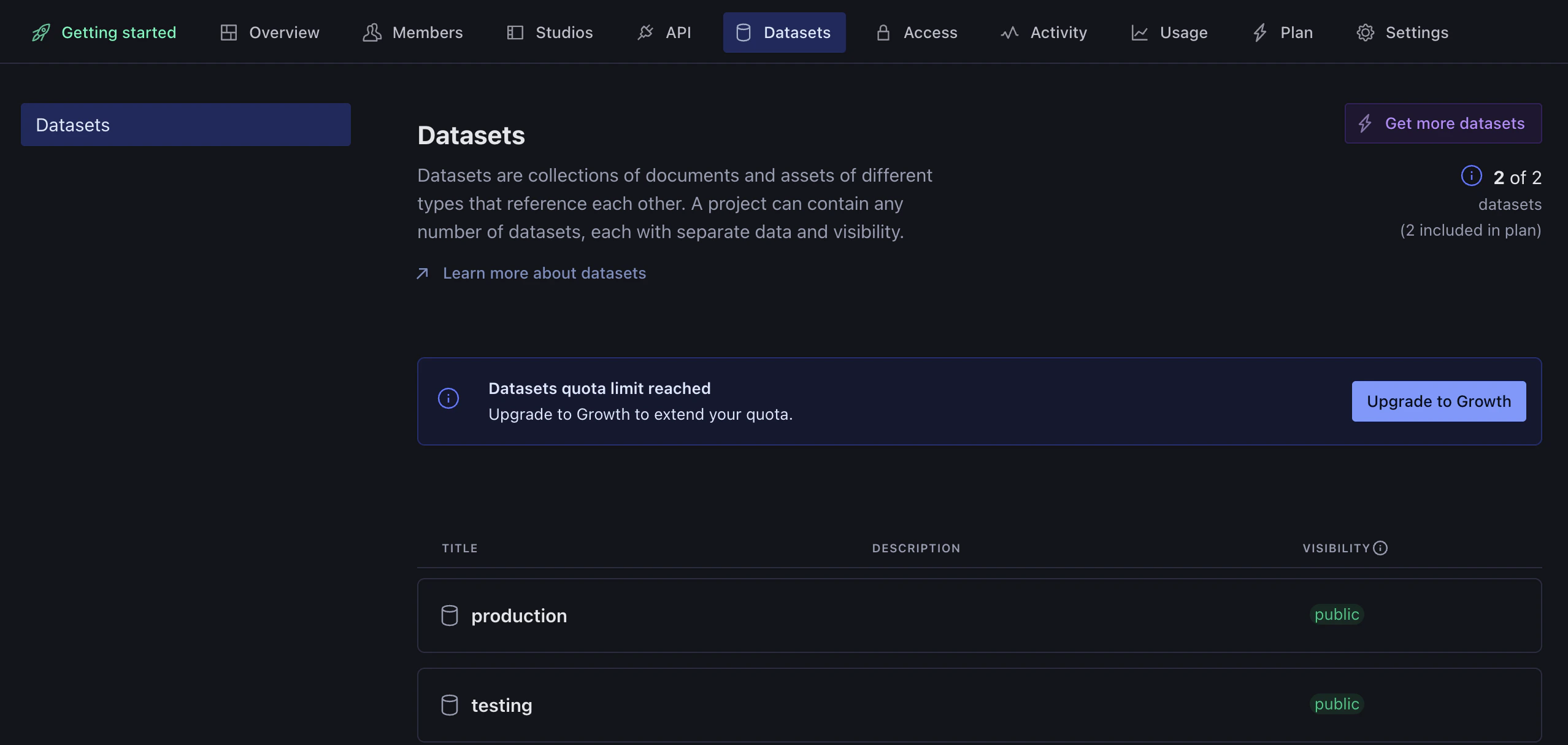Open the testing dataset row
The image size is (1568, 745).
tap(979, 705)
